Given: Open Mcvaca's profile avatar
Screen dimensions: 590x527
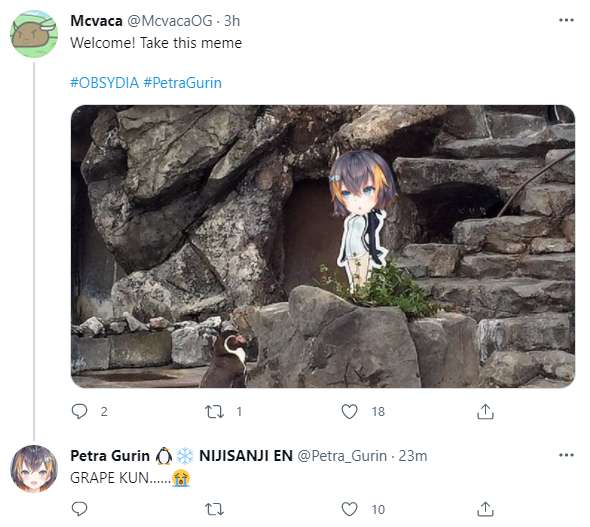Looking at the screenshot, I should [34, 34].
